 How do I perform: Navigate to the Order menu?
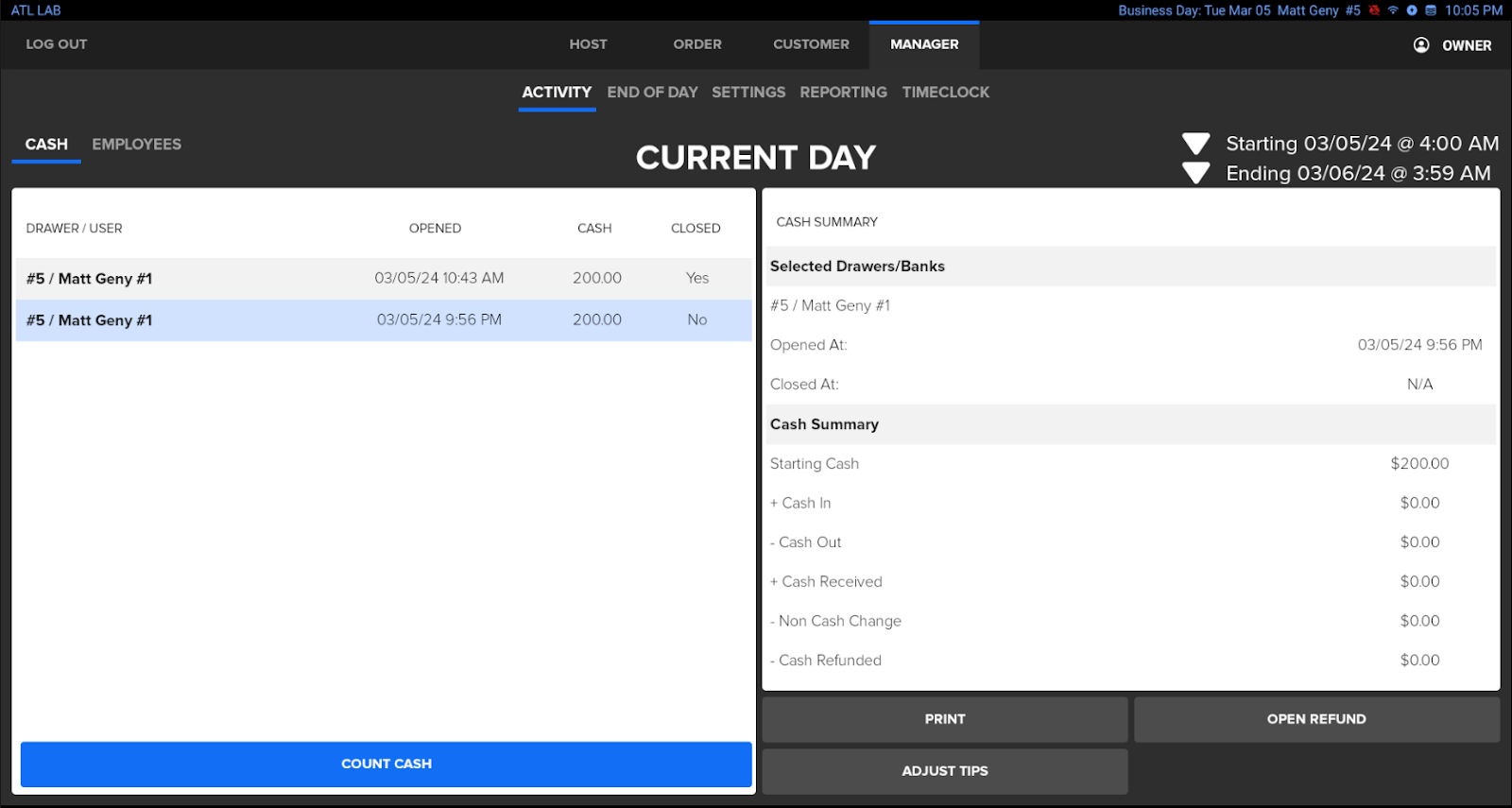[x=696, y=44]
